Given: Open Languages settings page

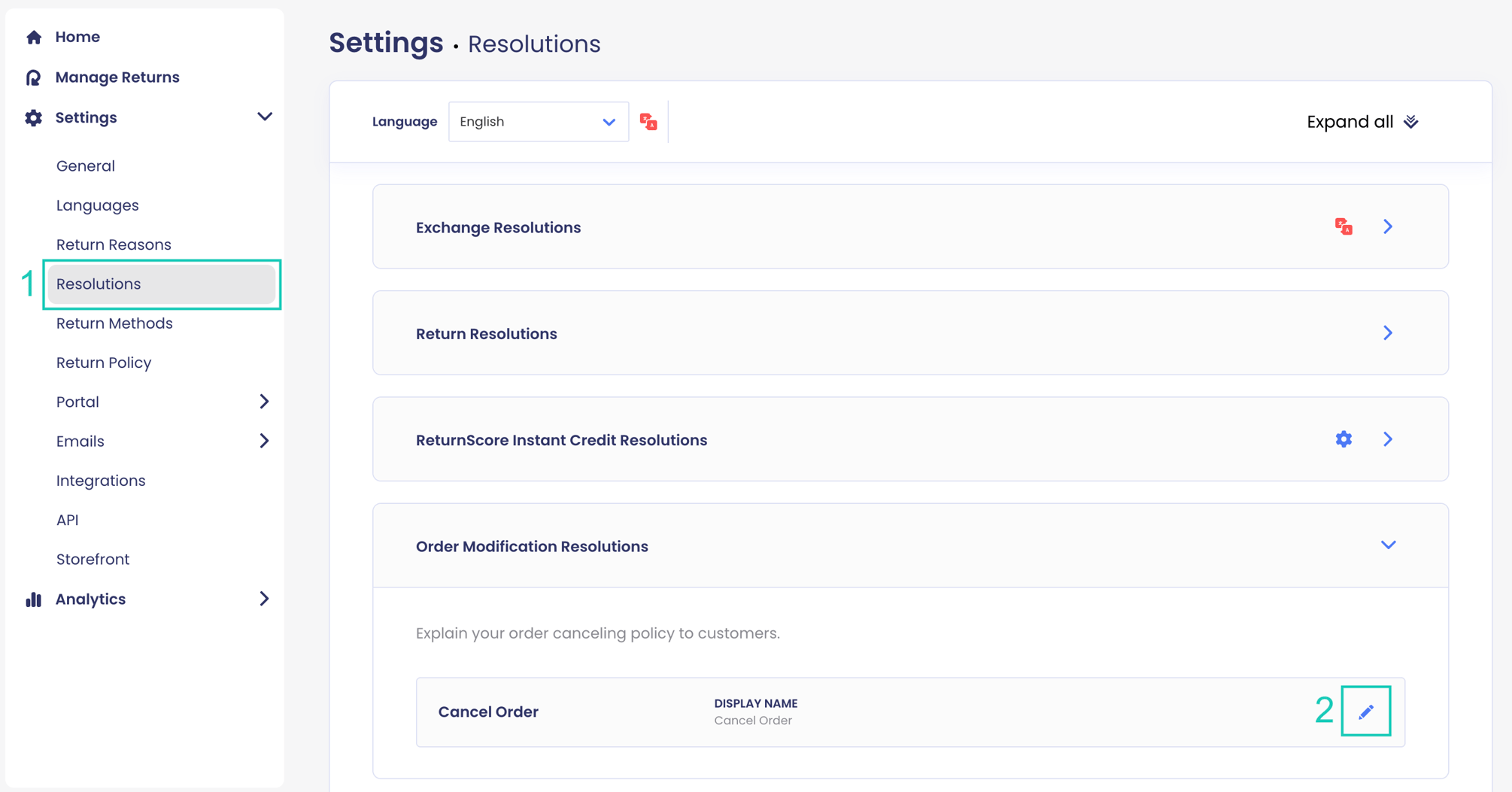Looking at the screenshot, I should [98, 205].
